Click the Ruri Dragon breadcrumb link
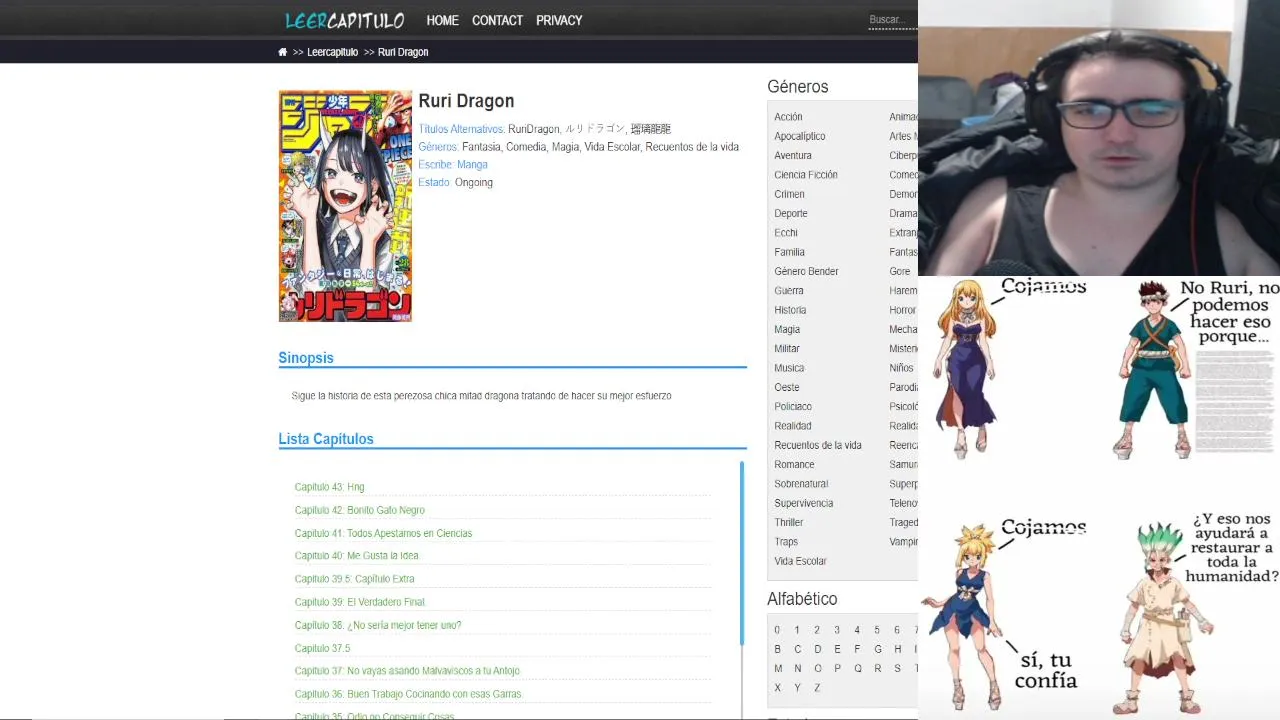The height and width of the screenshot is (720, 1280). [403, 52]
